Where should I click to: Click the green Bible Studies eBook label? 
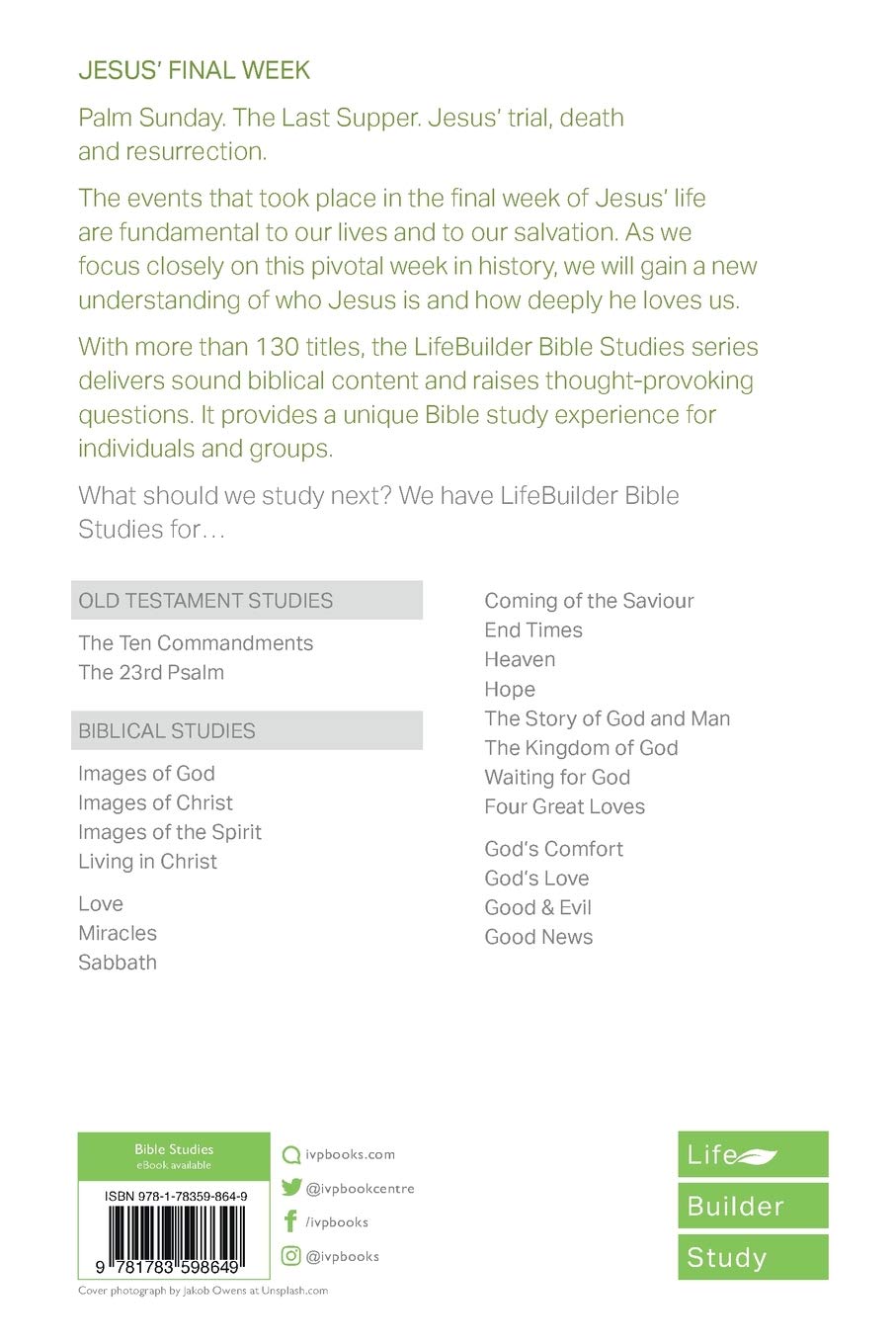[x=174, y=1156]
